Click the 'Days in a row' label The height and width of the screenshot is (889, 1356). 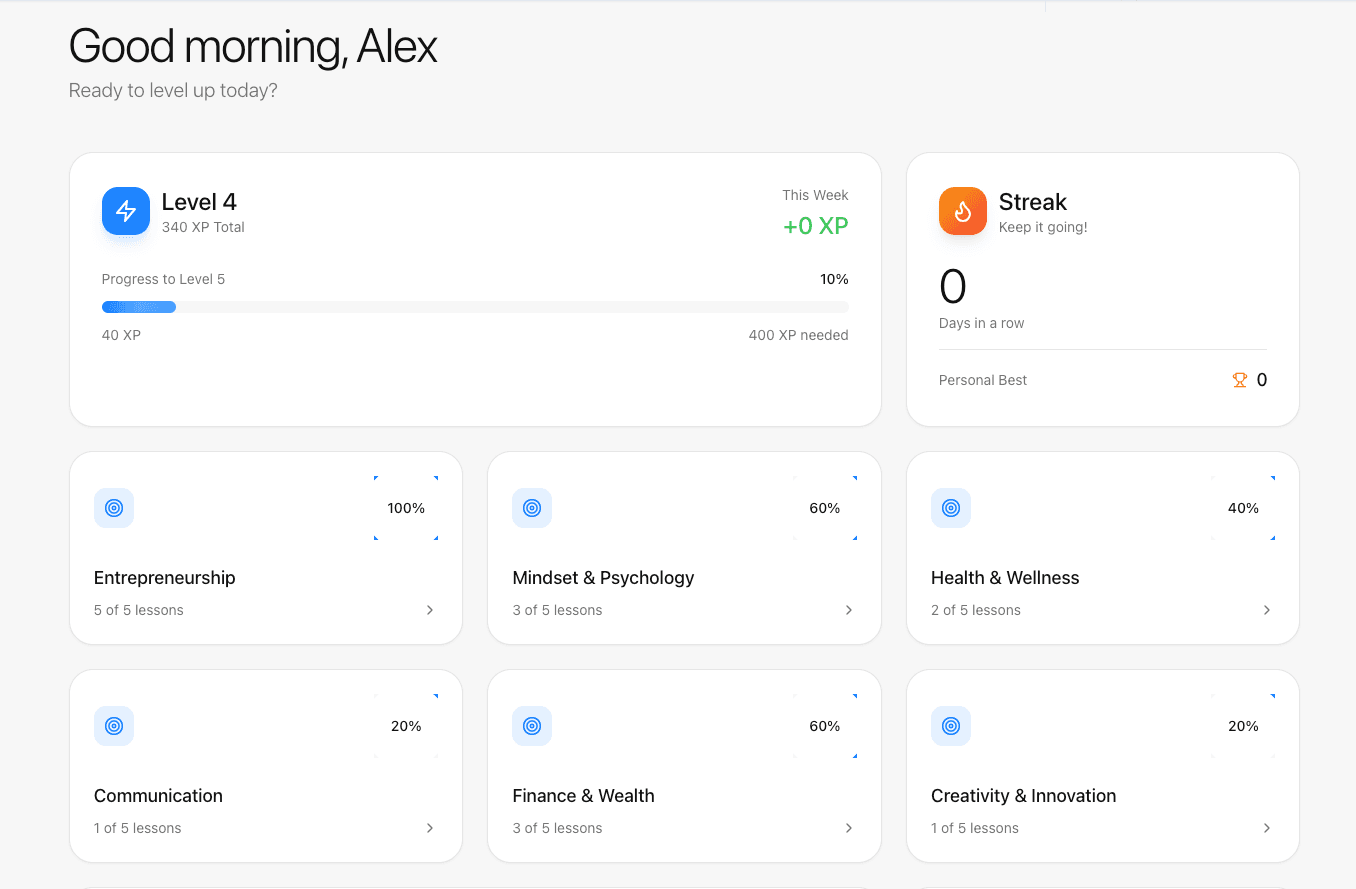(x=981, y=323)
